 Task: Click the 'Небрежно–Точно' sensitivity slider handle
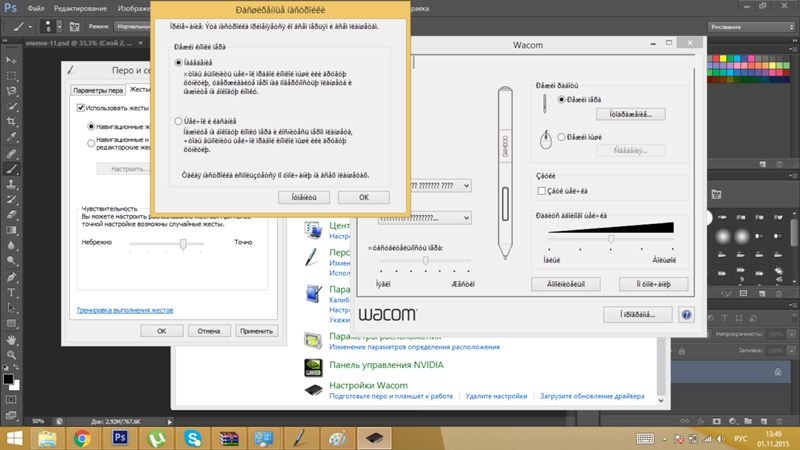coord(183,244)
